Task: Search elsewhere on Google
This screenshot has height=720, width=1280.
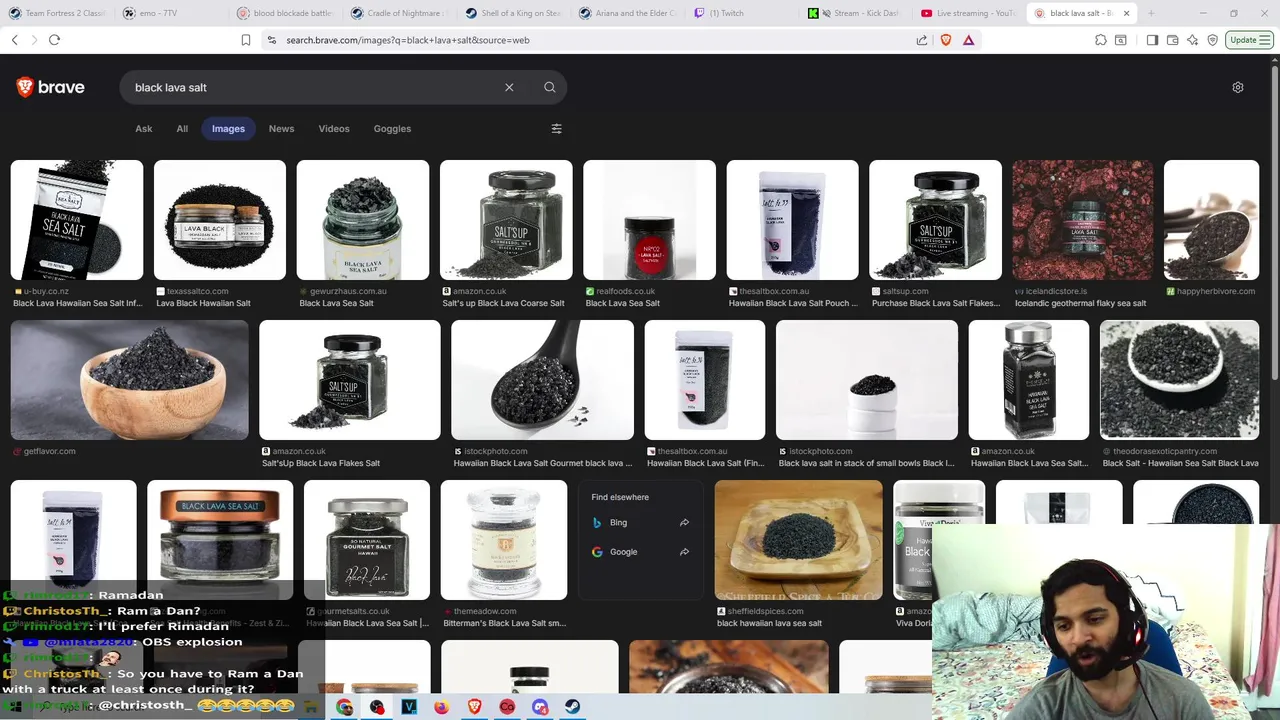Action: click(x=640, y=551)
